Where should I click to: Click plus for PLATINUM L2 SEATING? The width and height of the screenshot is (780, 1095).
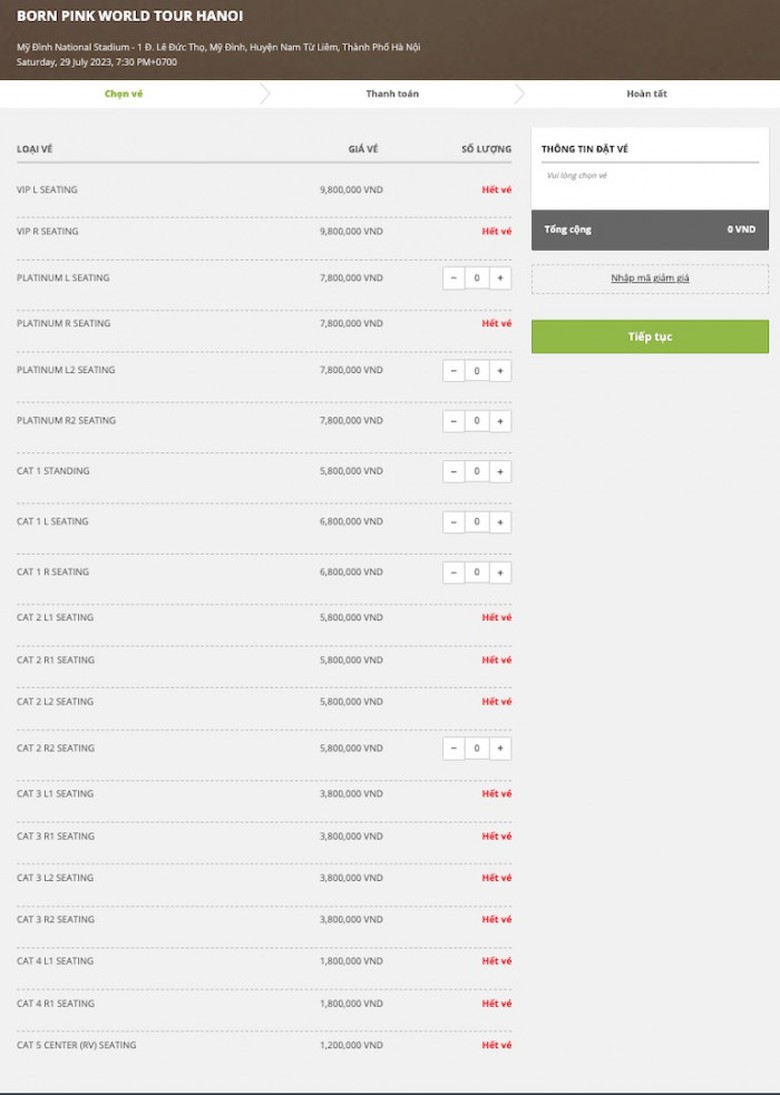(500, 371)
